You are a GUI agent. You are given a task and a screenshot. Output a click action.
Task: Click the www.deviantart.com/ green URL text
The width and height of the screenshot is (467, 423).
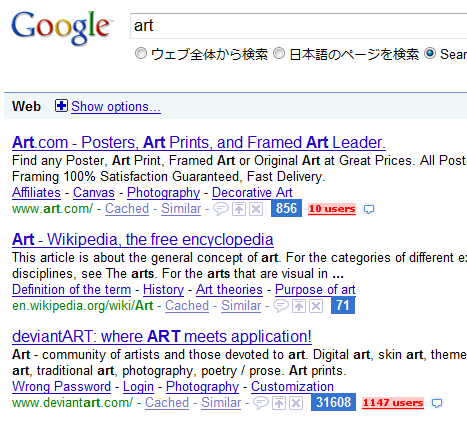[x=72, y=403]
